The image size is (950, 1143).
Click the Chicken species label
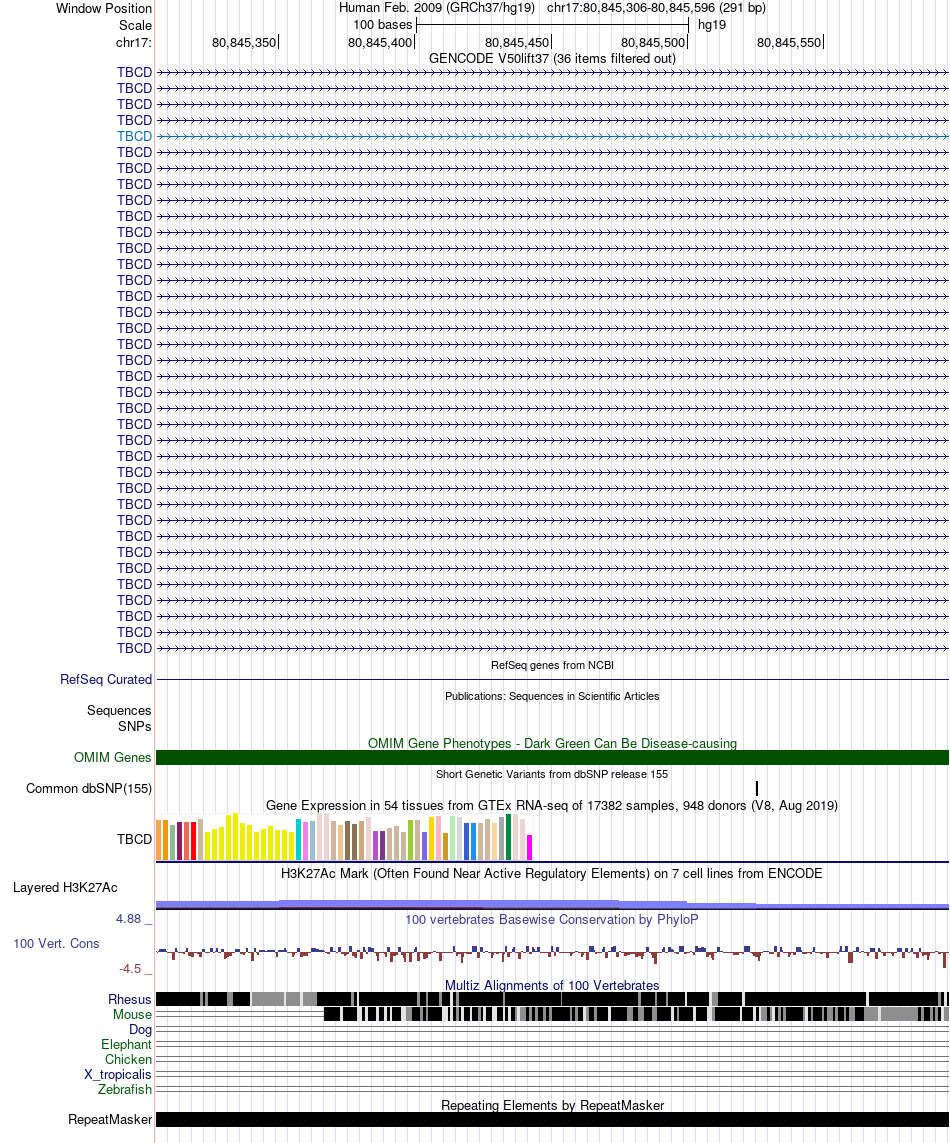click(x=128, y=1060)
